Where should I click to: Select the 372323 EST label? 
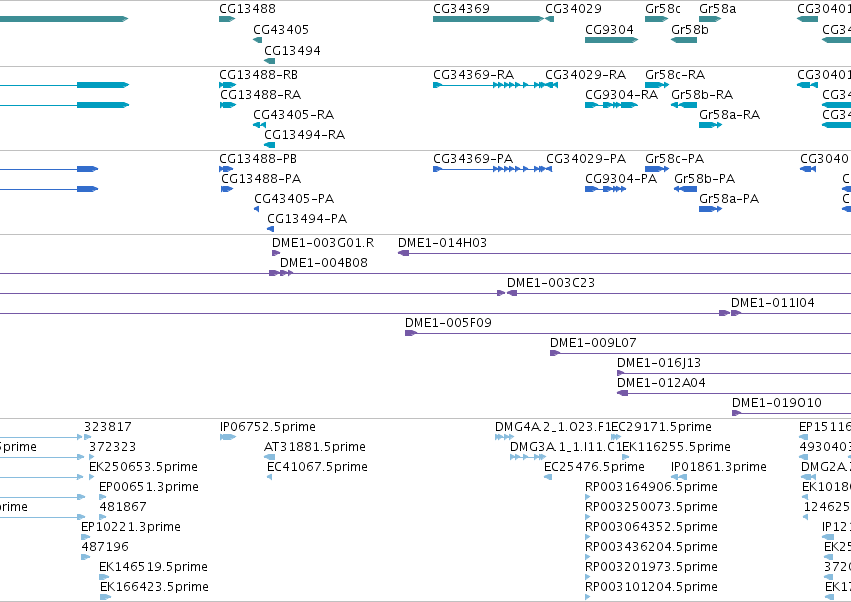112,447
